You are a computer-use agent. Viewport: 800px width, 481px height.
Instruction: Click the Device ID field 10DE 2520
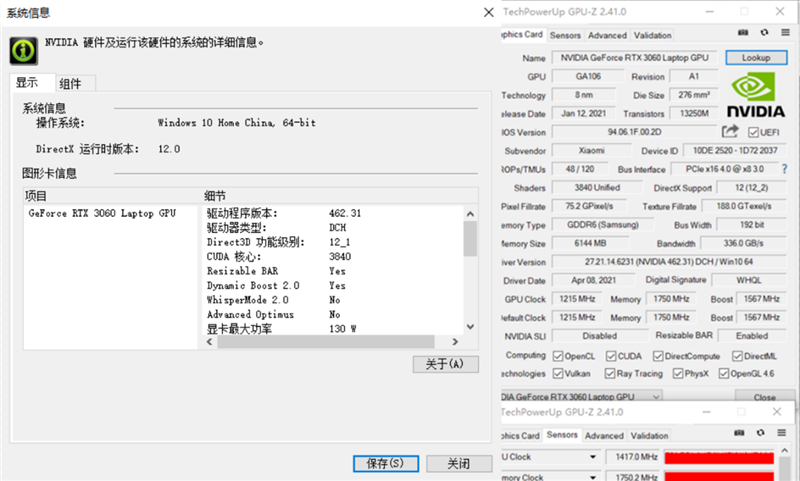pyautogui.click(x=735, y=150)
